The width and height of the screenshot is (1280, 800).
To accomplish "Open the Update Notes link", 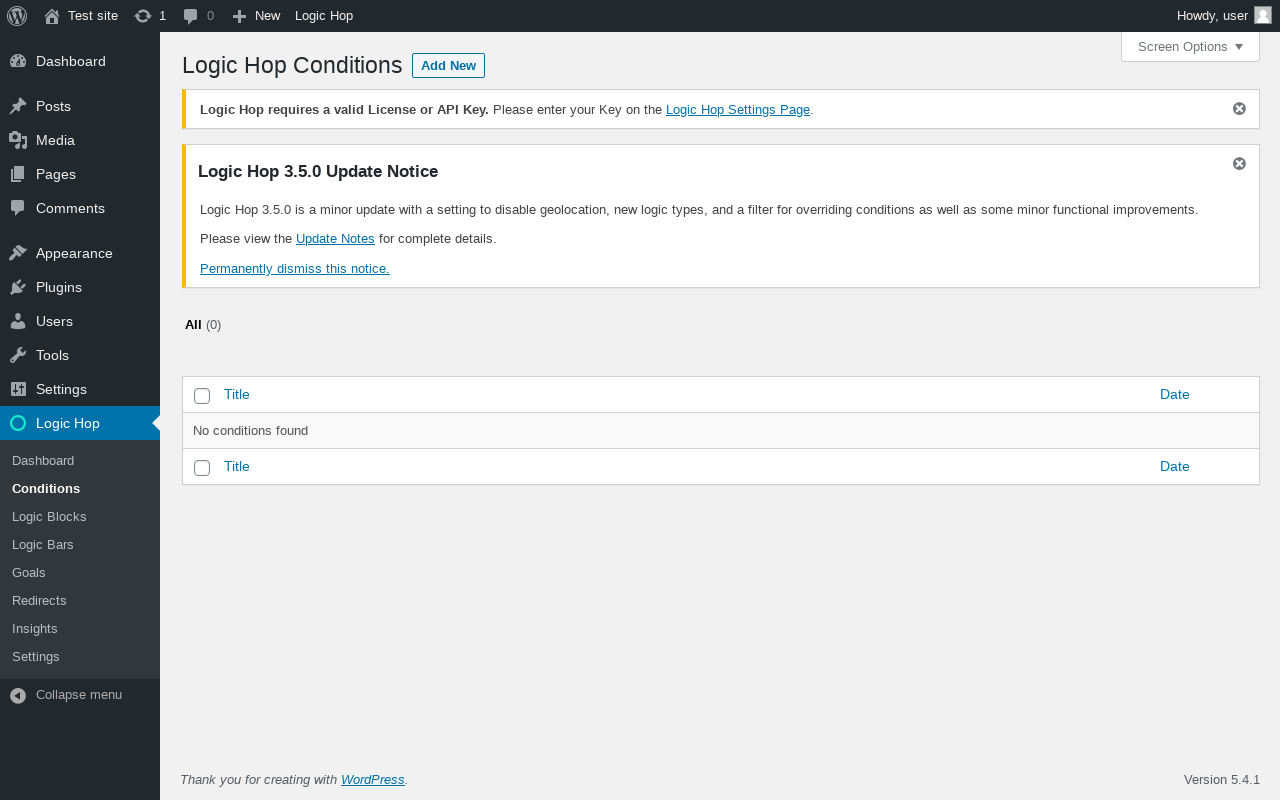I will point(335,239).
